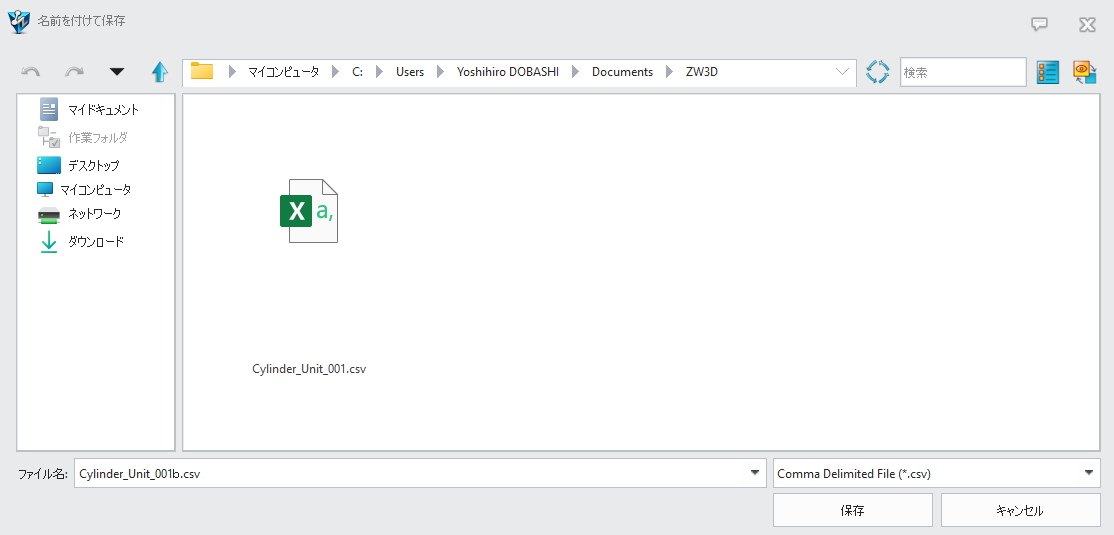Click the back navigation arrow
The height and width of the screenshot is (535, 1114).
pyautogui.click(x=31, y=72)
